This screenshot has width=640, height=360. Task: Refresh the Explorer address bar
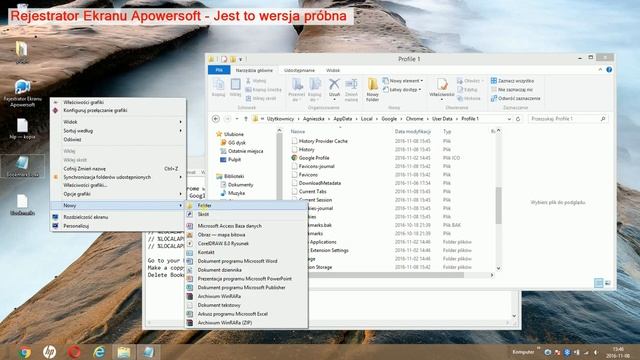click(518, 119)
